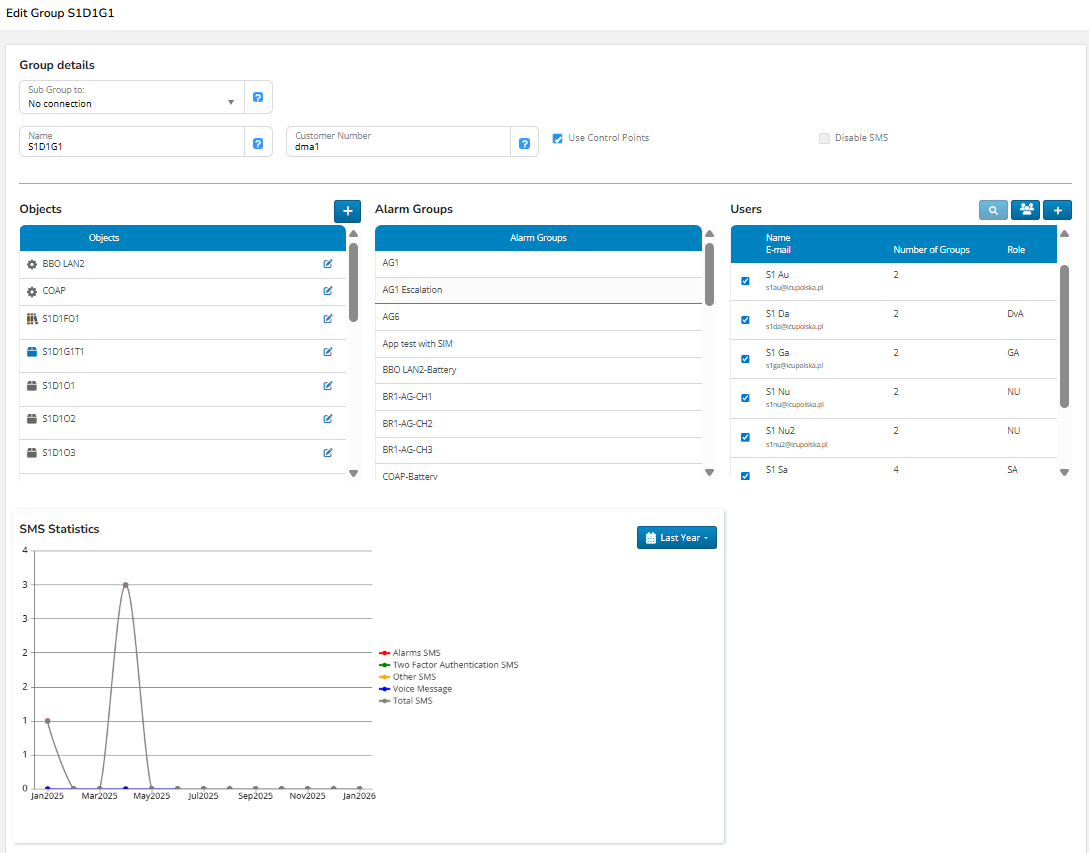Open help for Customer Number field
The image size is (1089, 853).
[x=524, y=143]
